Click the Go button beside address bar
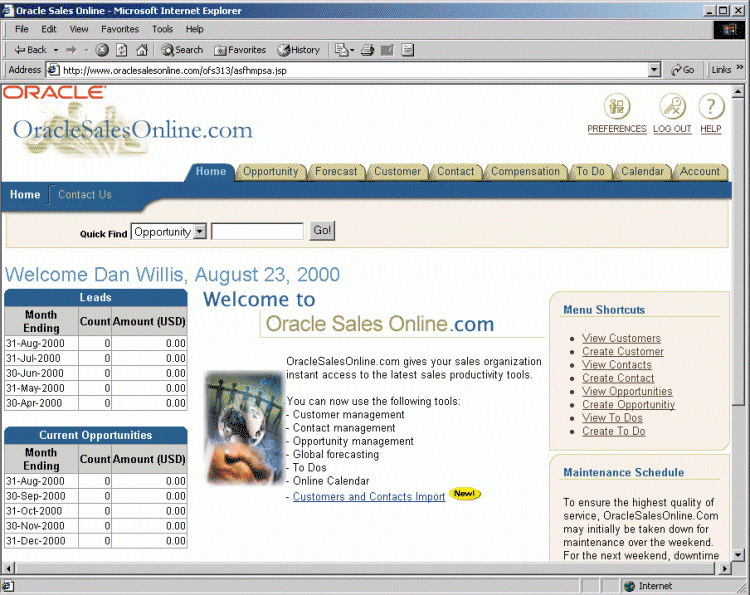750x595 pixels. pos(683,70)
